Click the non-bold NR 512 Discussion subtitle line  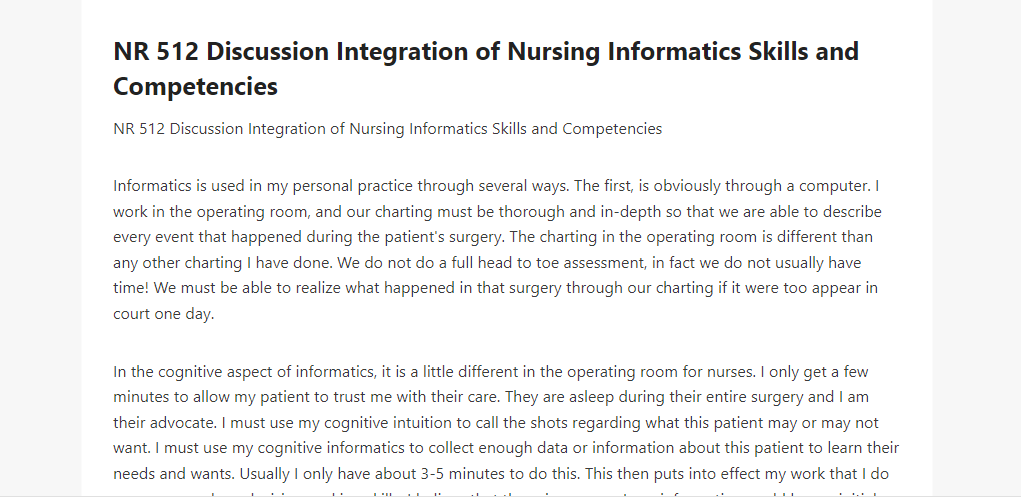pos(387,129)
